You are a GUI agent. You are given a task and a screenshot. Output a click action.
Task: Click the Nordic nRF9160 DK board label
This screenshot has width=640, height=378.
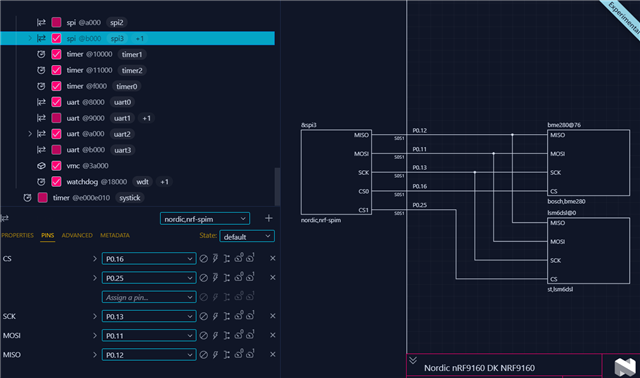click(x=479, y=368)
